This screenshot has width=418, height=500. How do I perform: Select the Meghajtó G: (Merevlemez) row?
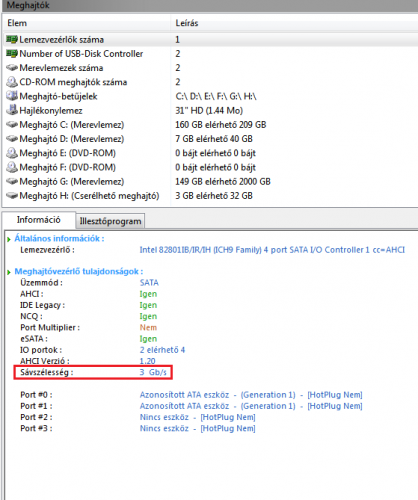210,181
